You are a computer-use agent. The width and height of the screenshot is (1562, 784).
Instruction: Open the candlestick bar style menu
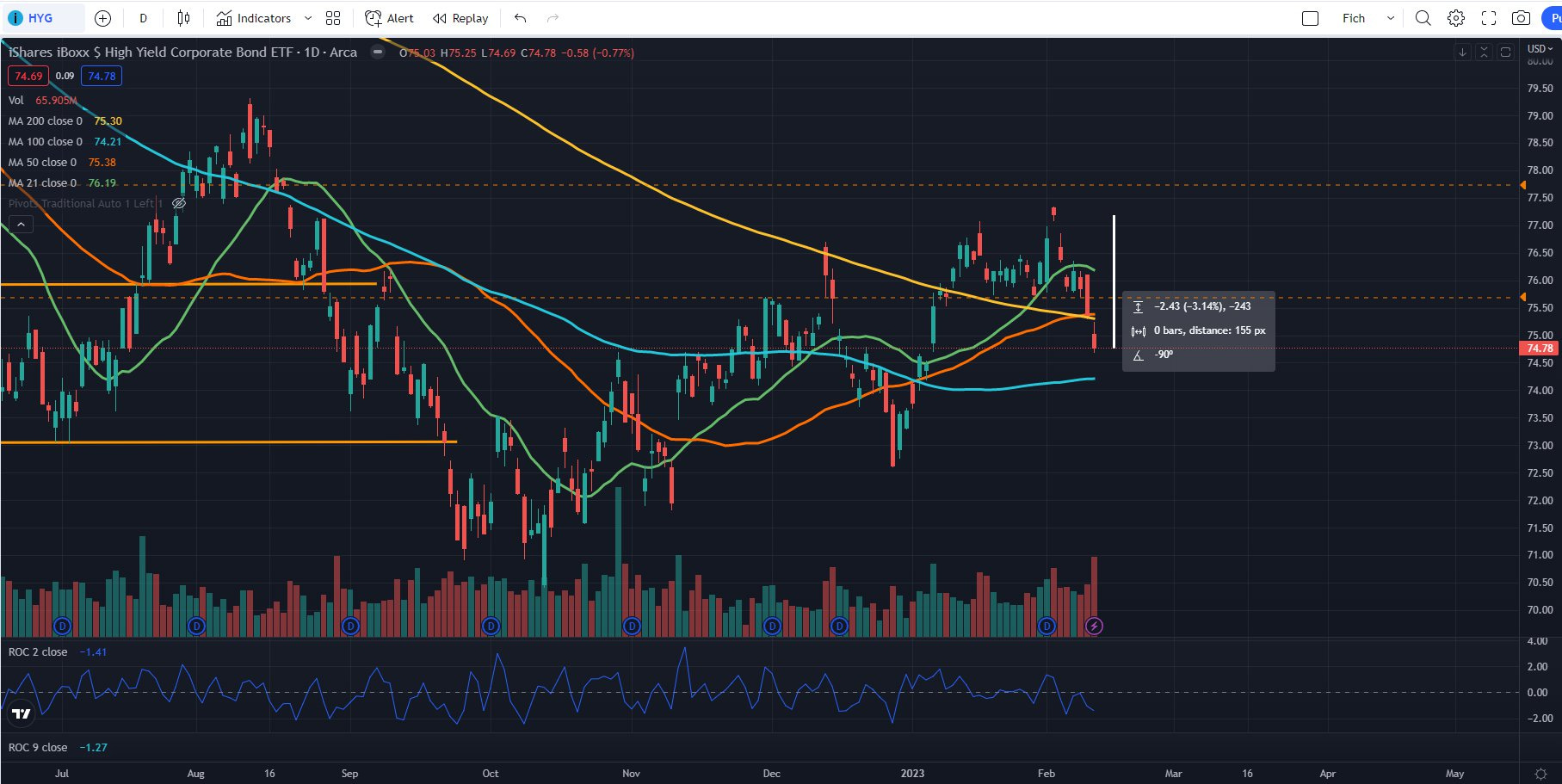point(183,18)
